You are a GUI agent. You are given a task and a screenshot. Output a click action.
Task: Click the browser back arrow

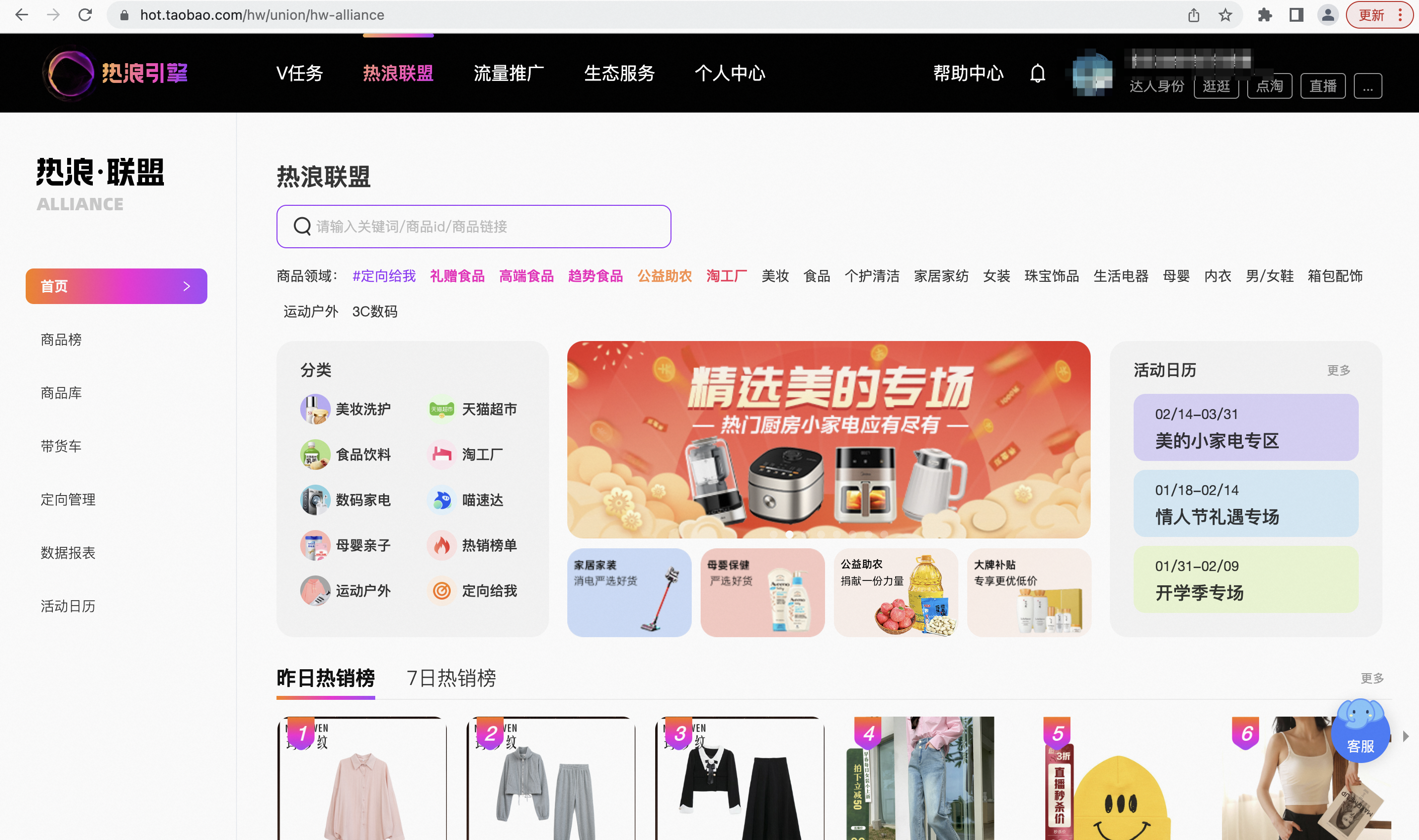22,15
